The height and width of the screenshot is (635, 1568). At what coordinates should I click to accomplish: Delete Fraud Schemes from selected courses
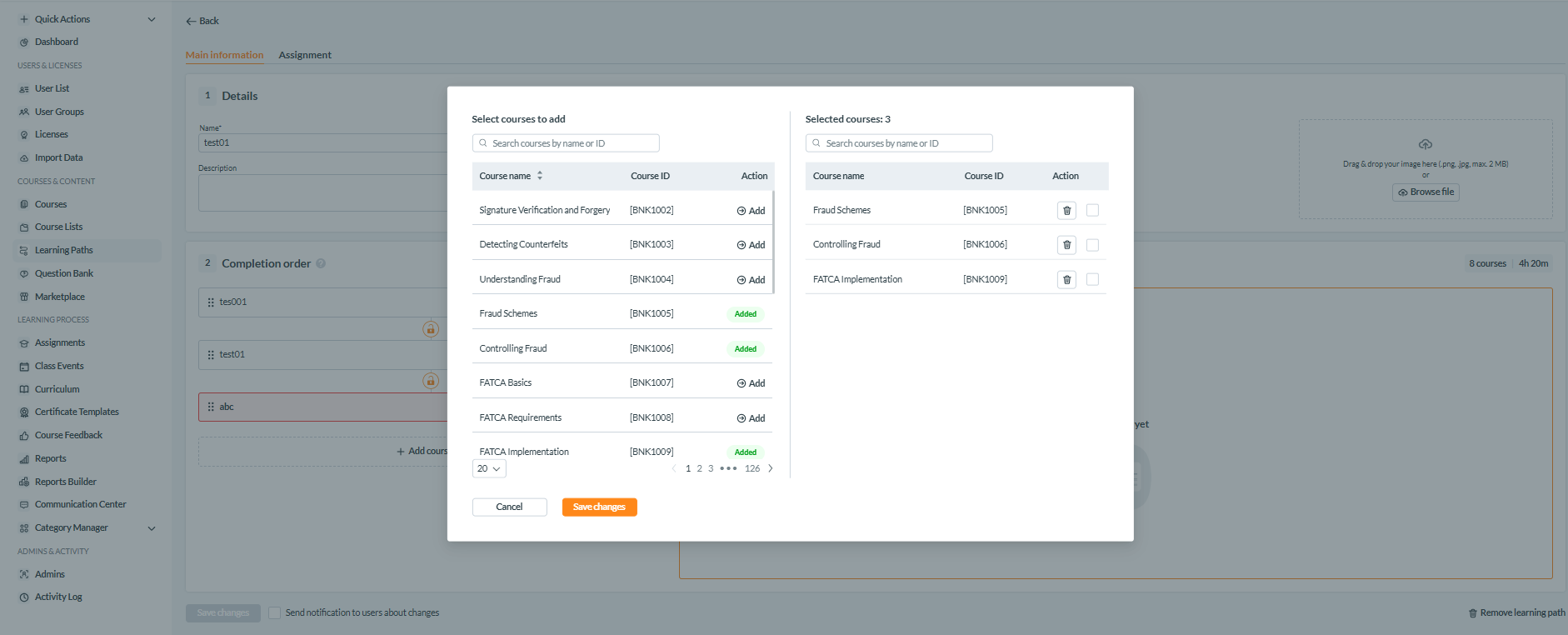click(1066, 211)
